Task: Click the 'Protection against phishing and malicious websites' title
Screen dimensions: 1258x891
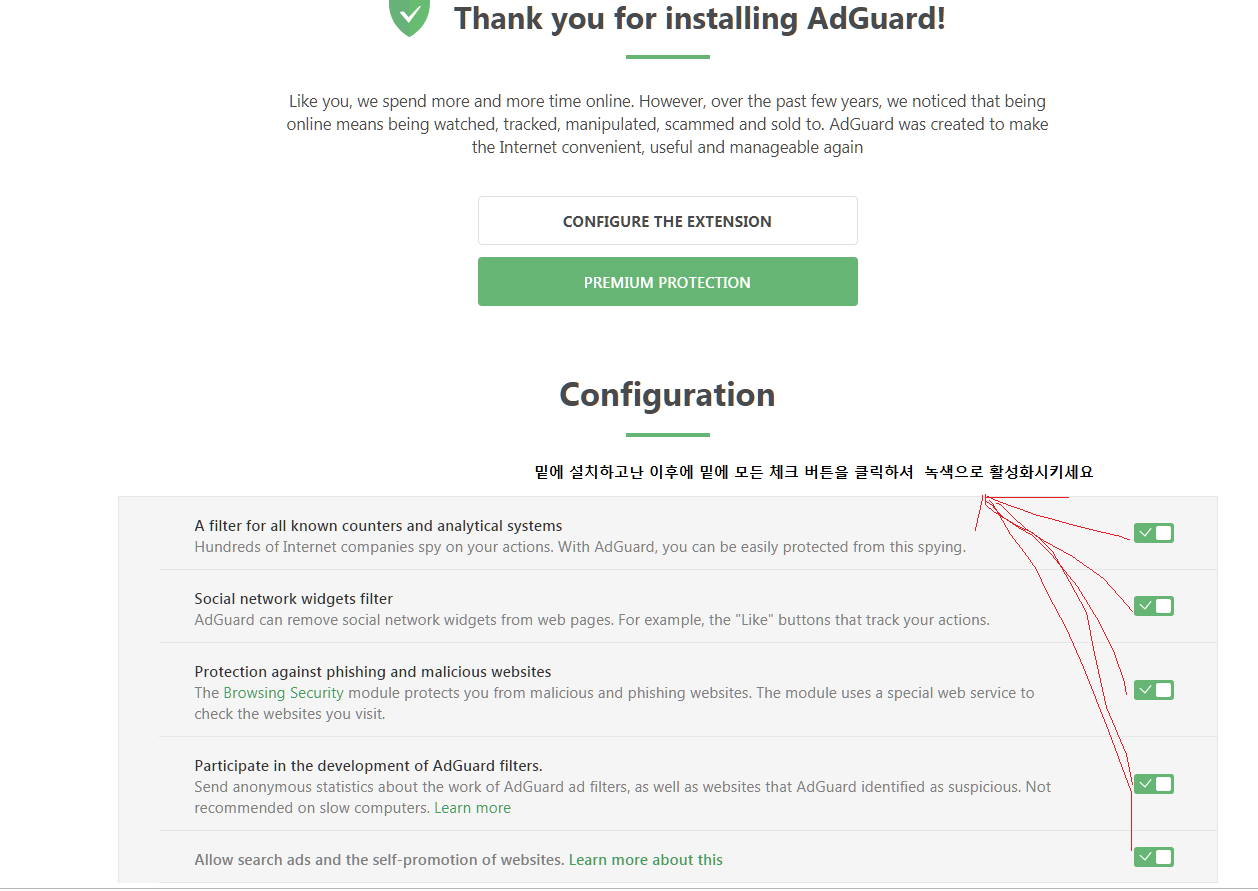Action: click(x=372, y=672)
